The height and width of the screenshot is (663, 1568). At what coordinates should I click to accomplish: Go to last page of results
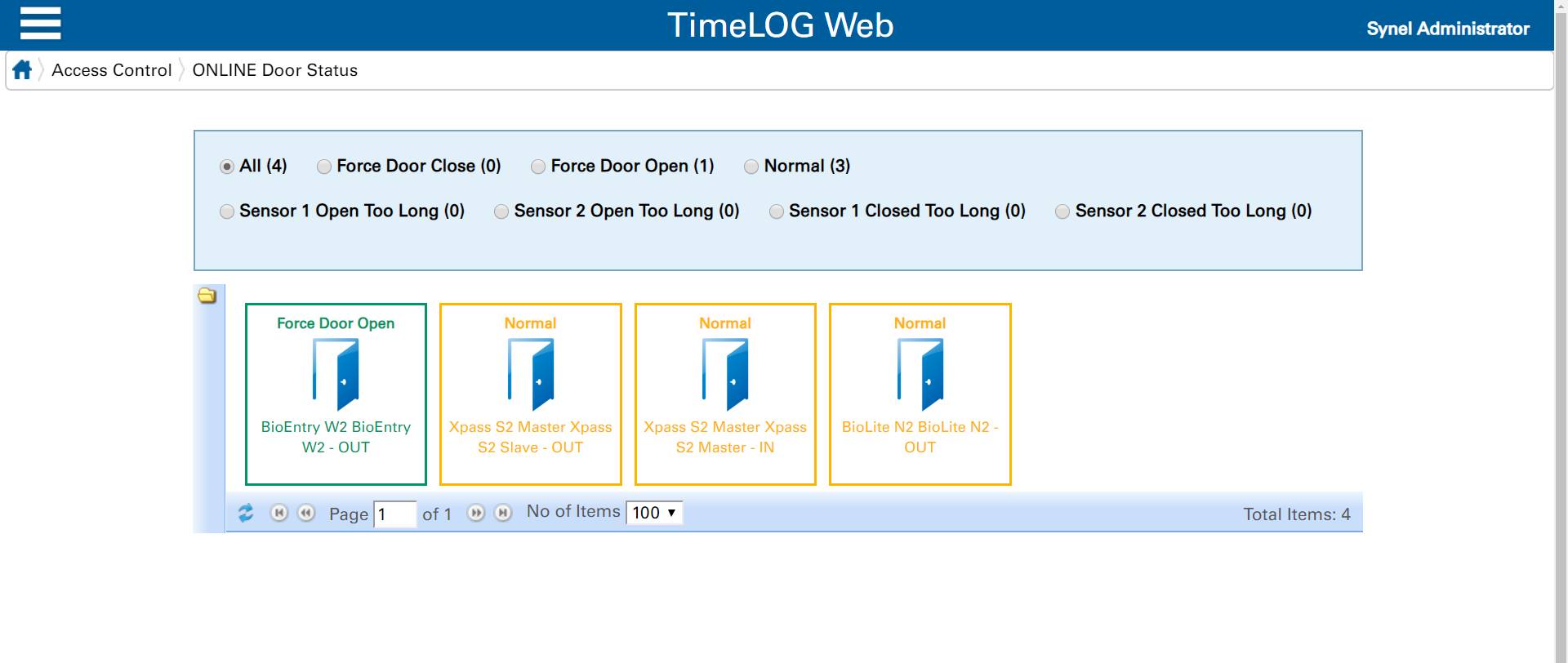tap(504, 513)
